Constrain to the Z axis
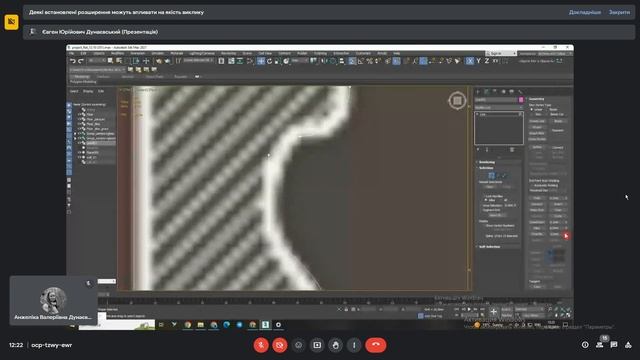640x360 pixels. pos(487,61)
